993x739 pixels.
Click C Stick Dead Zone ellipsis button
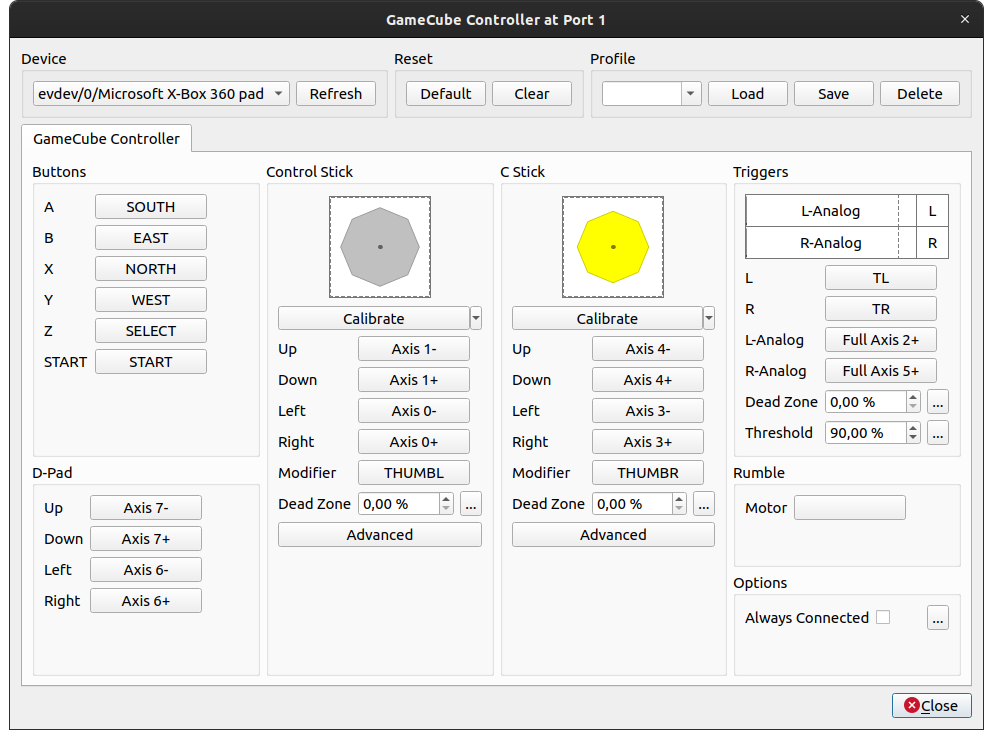[704, 504]
